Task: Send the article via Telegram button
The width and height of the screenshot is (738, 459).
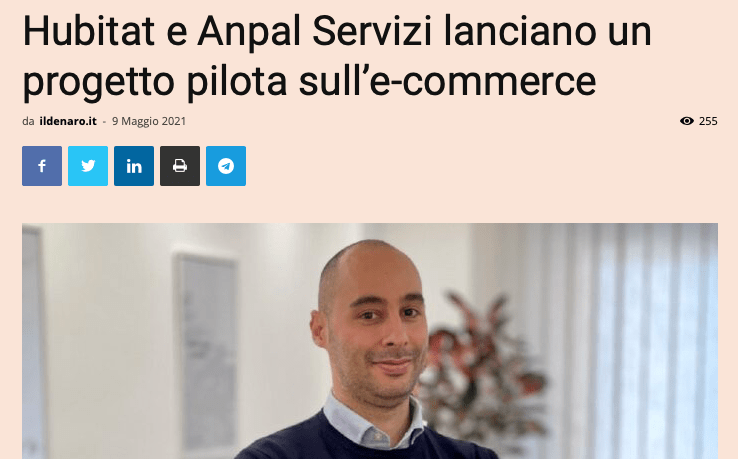Action: pos(226,166)
